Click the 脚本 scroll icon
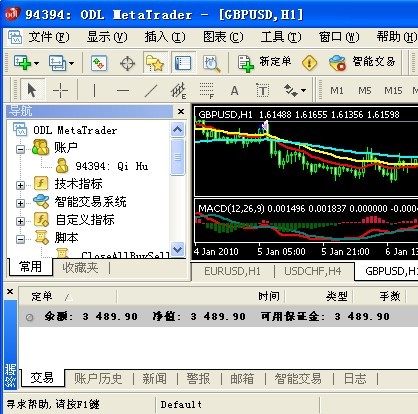Screen dimensions: 418x414 (x=42, y=237)
